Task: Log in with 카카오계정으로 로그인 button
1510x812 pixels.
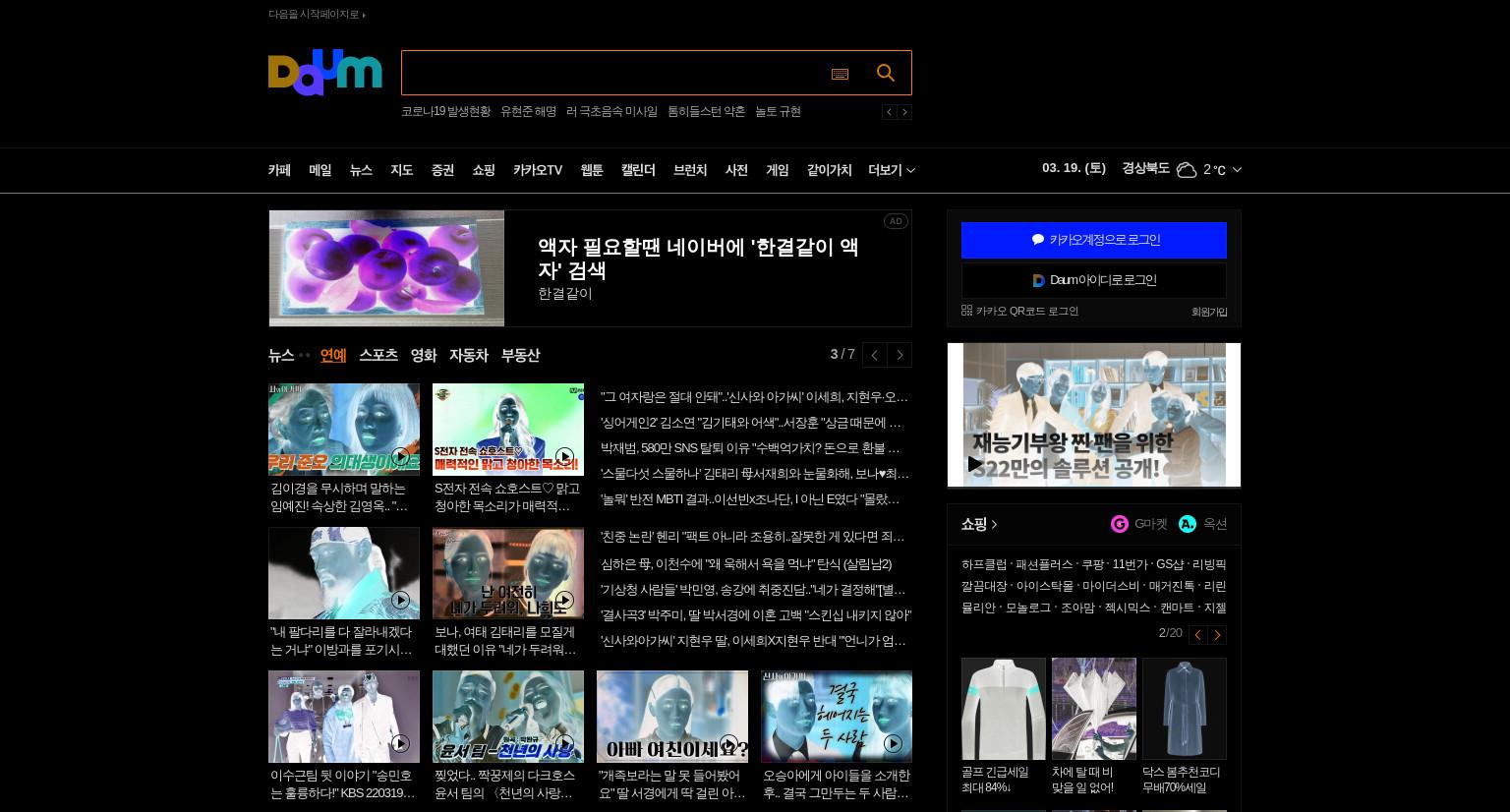Action: (x=1094, y=240)
